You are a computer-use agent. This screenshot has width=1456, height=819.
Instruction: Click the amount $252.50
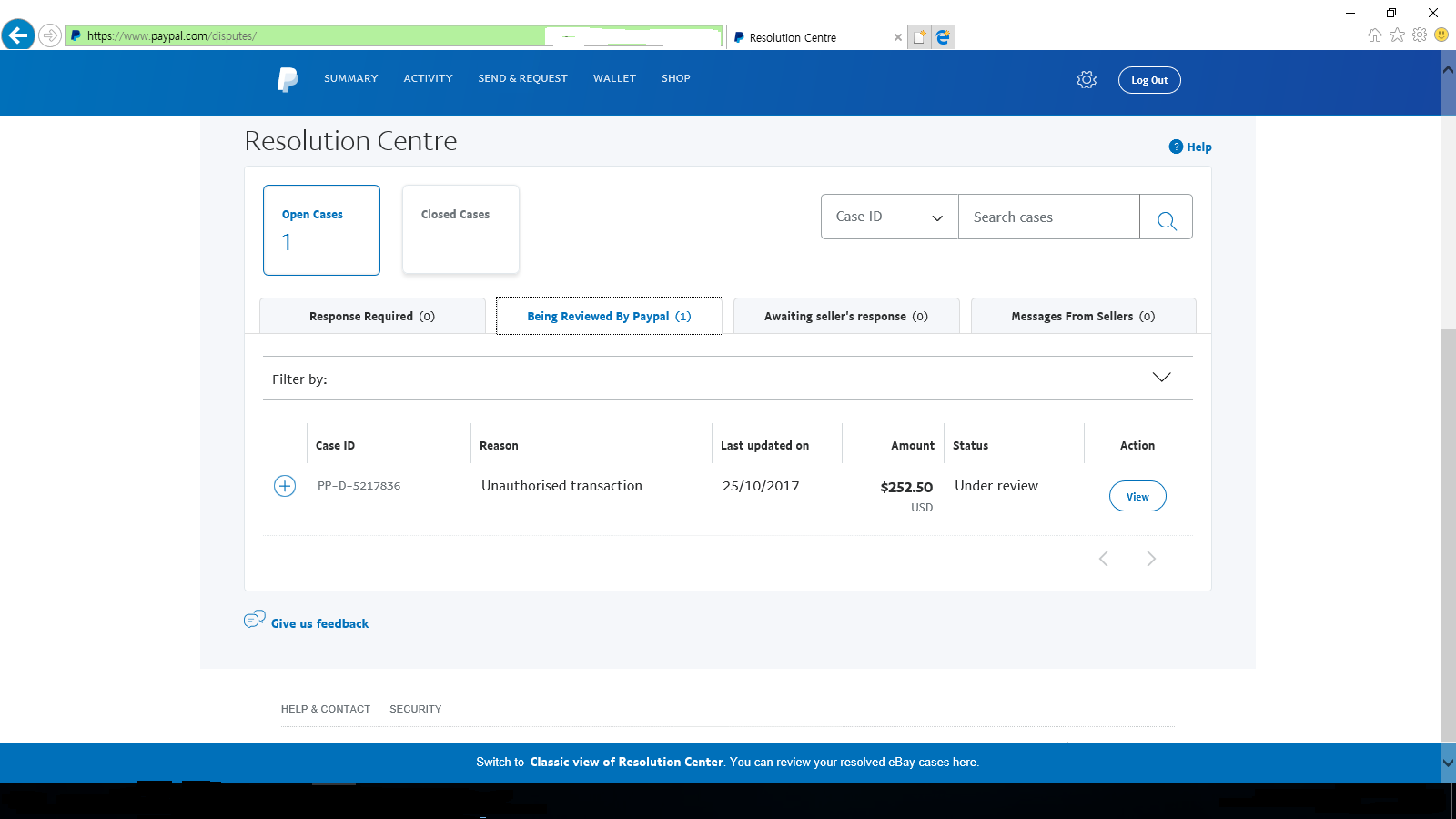tap(906, 487)
